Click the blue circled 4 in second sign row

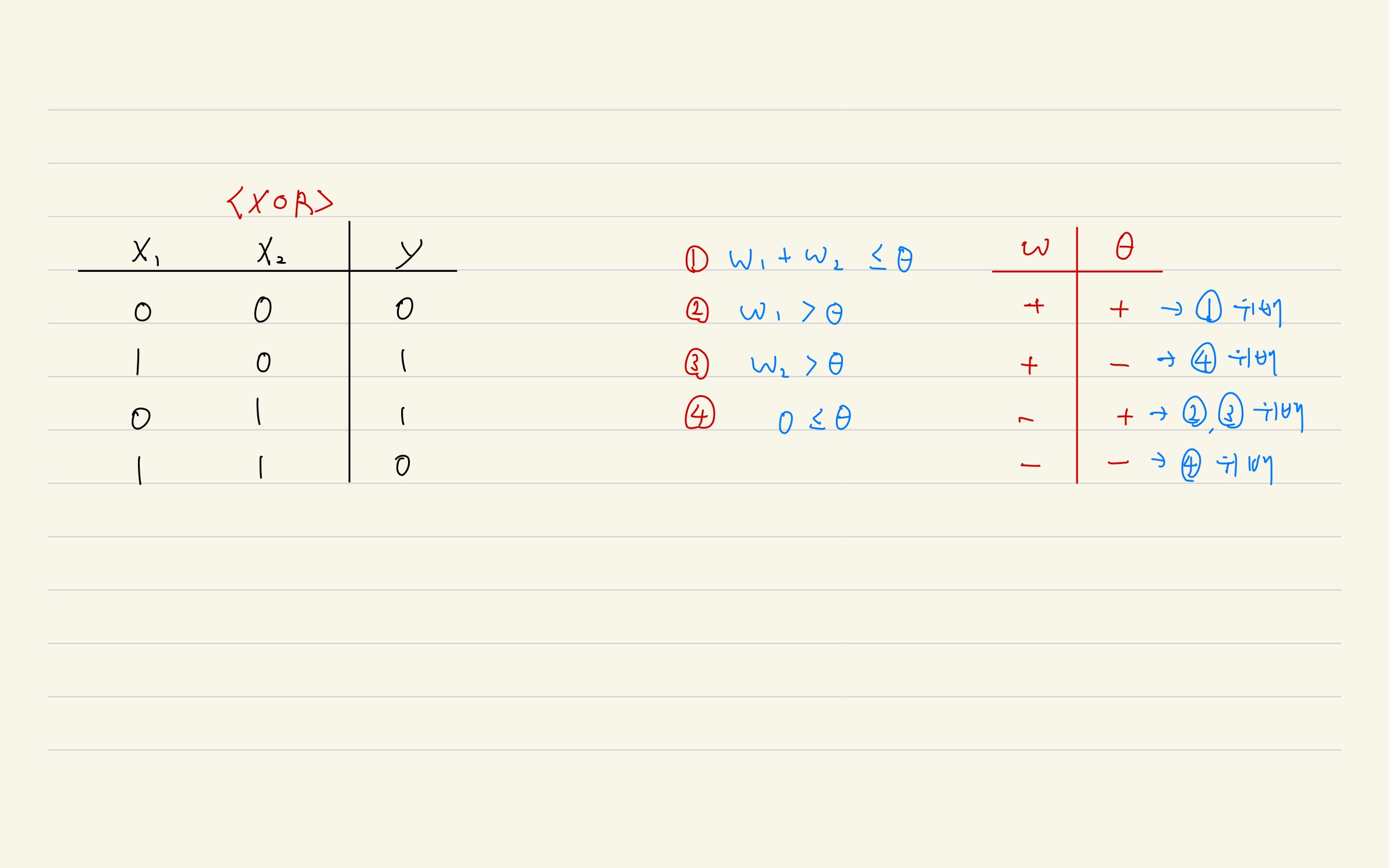1203,358
